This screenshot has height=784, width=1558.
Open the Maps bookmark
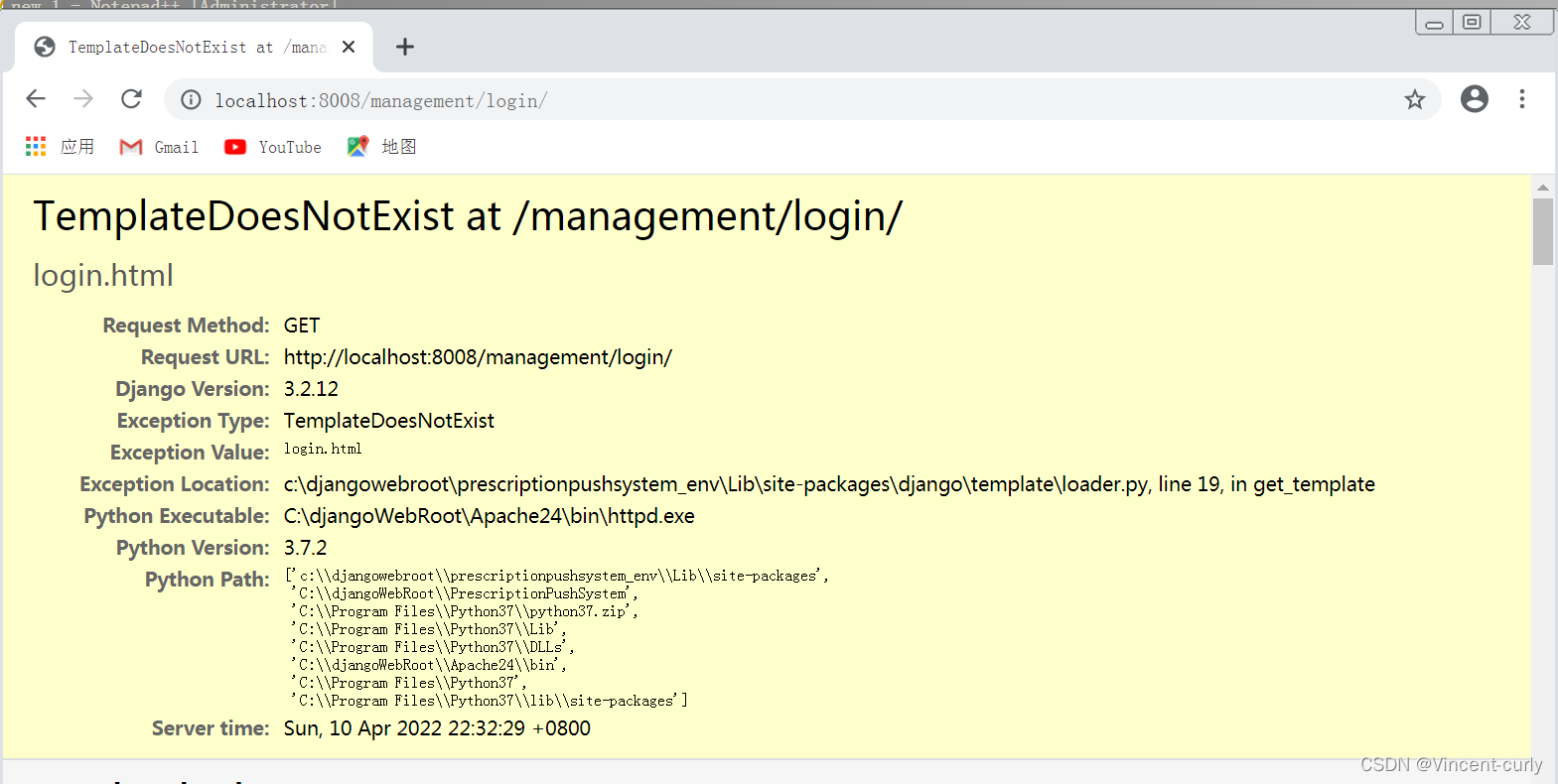382,147
